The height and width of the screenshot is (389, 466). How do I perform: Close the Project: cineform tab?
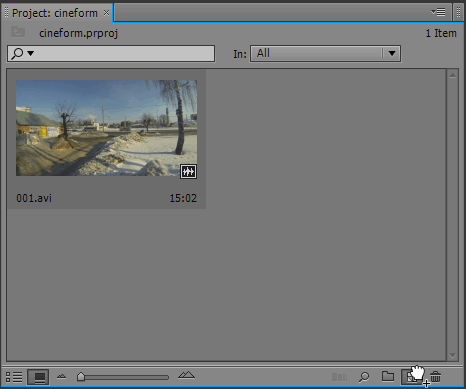[106, 13]
